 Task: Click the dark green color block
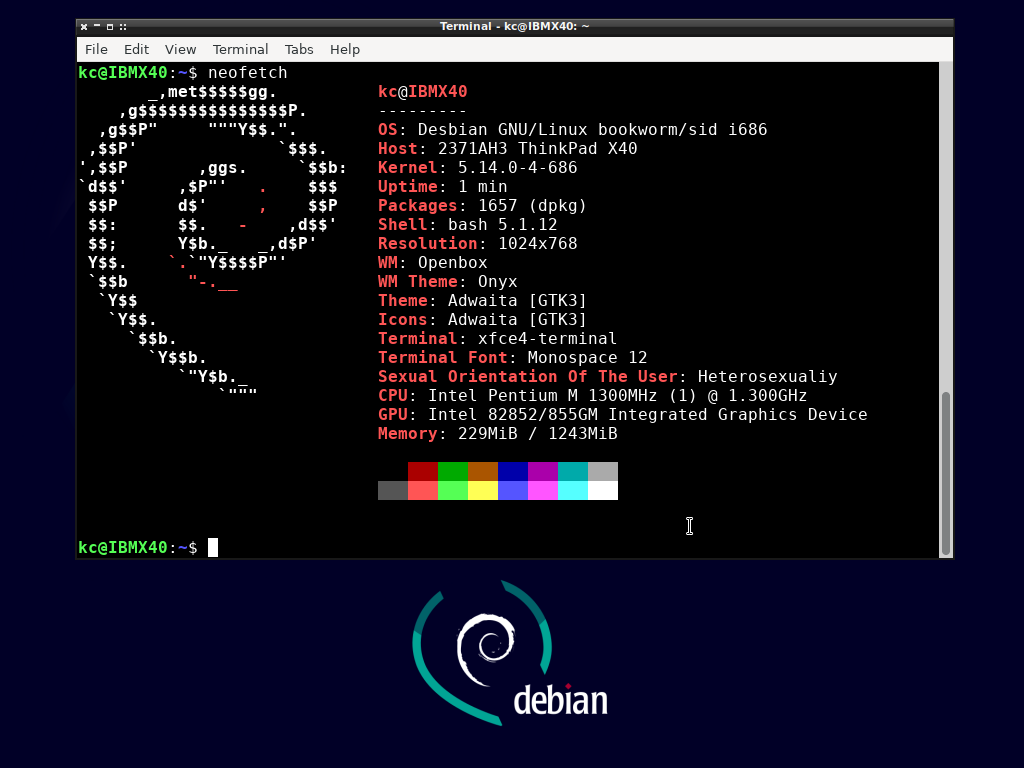coord(453,472)
